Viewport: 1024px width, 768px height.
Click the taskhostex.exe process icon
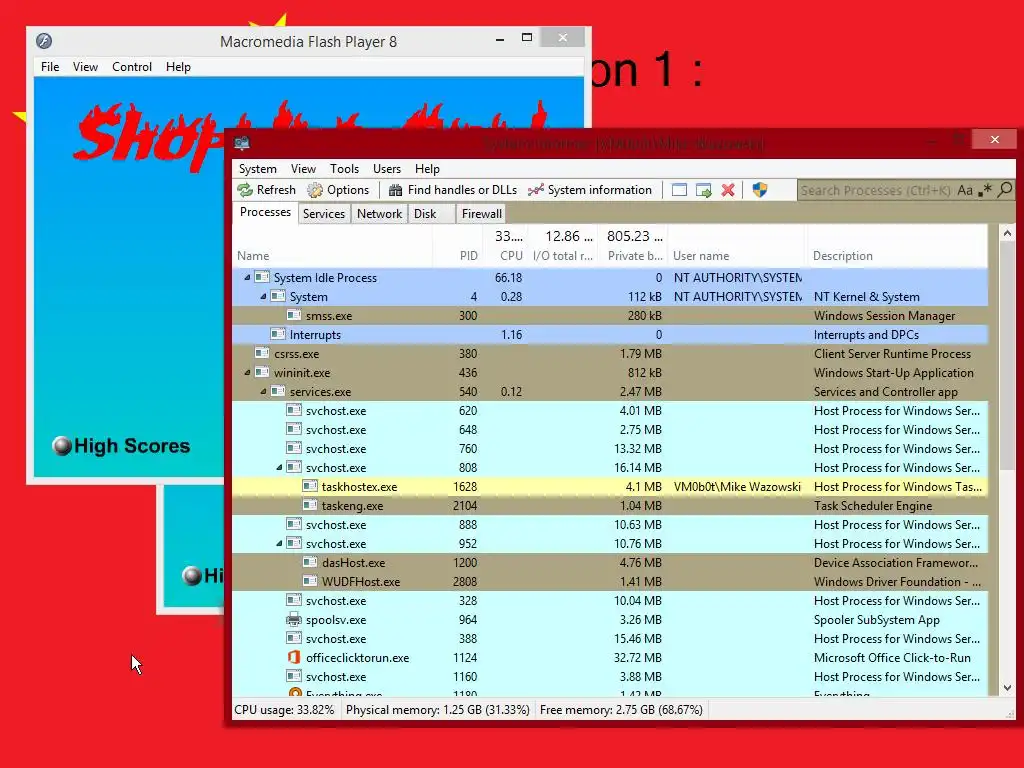coord(310,487)
